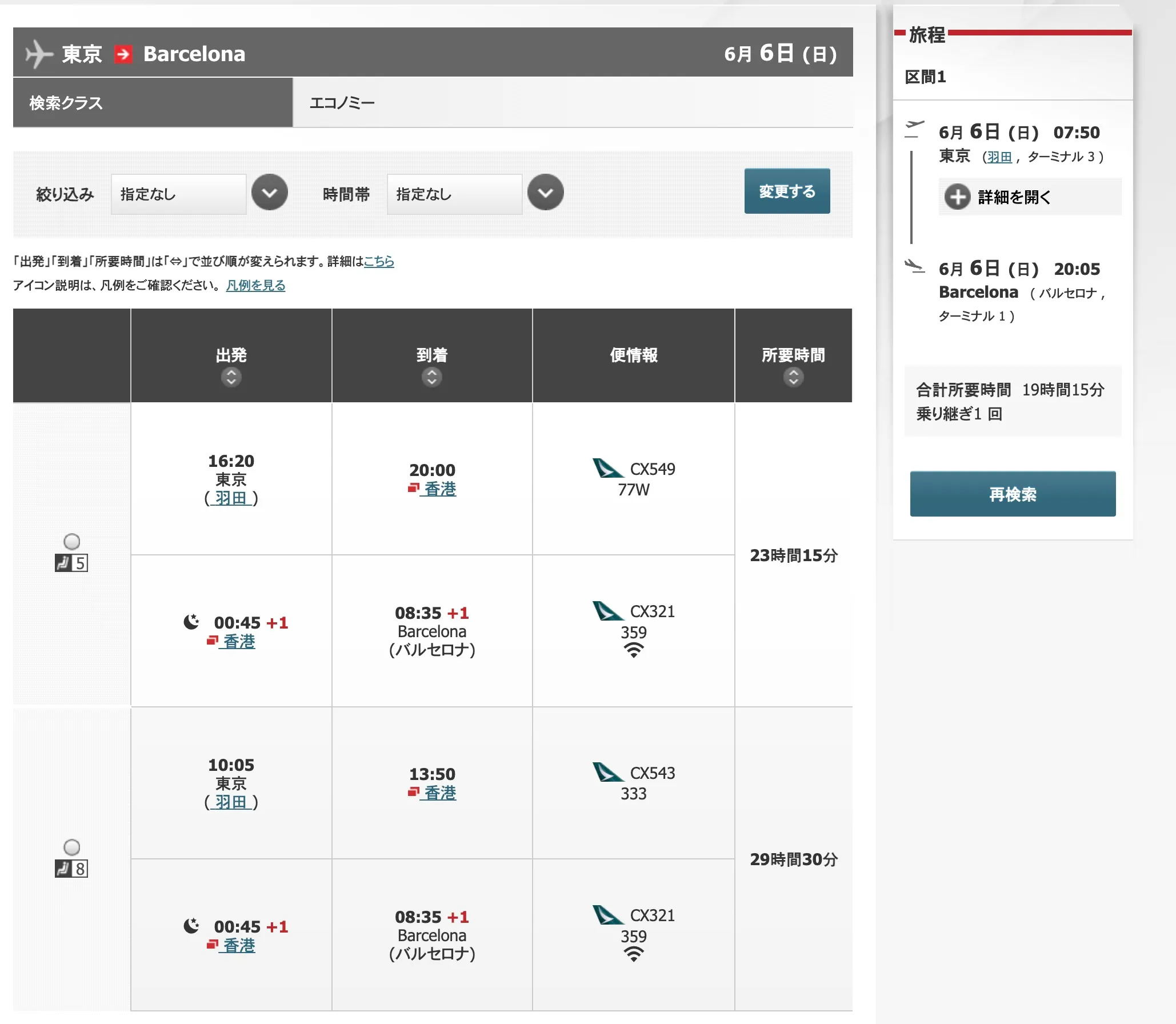Click the red arrow icon before Barcelona
Image resolution: width=1176 pixels, height=1024 pixels.
[x=123, y=54]
